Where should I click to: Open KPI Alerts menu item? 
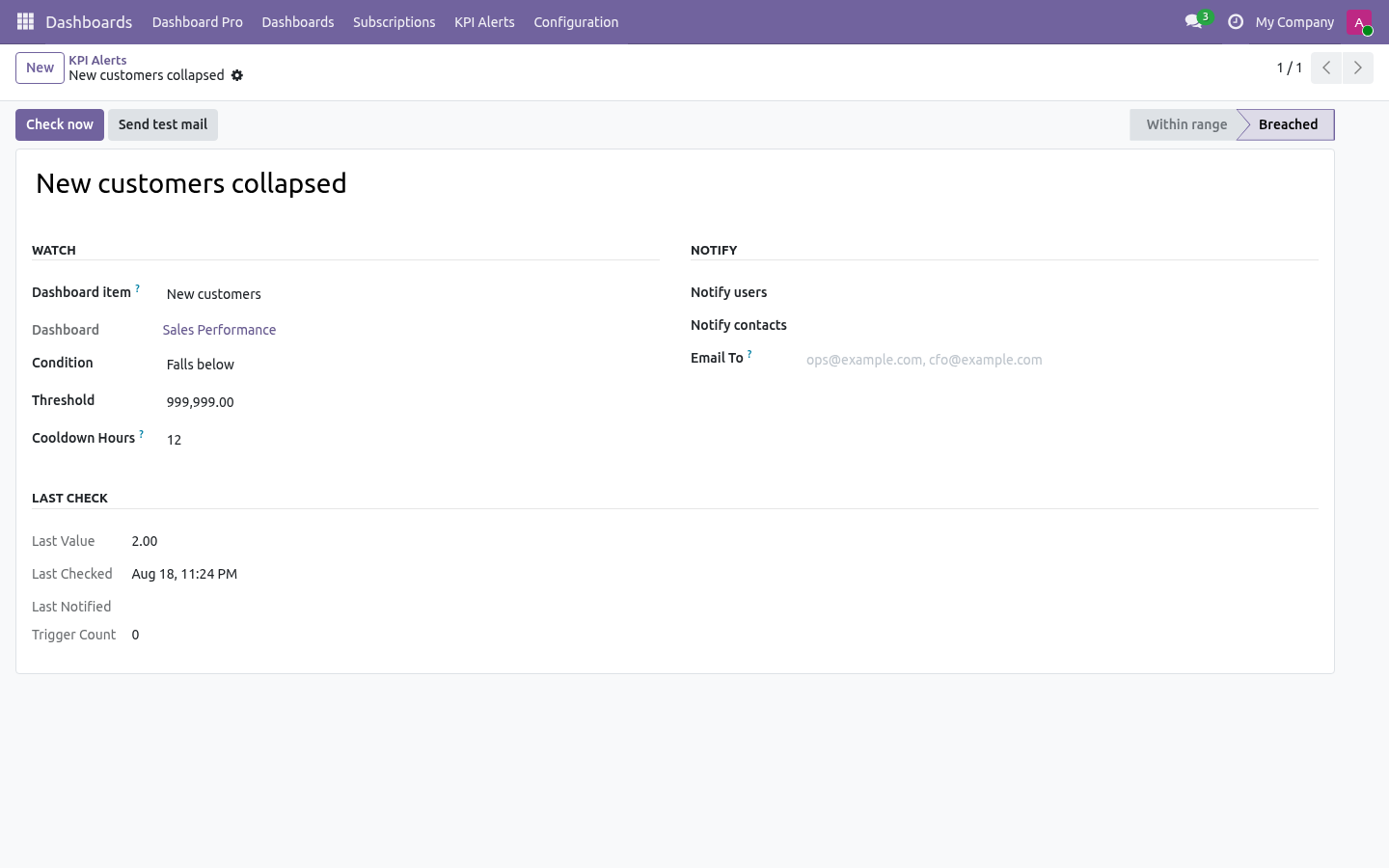coord(484,22)
